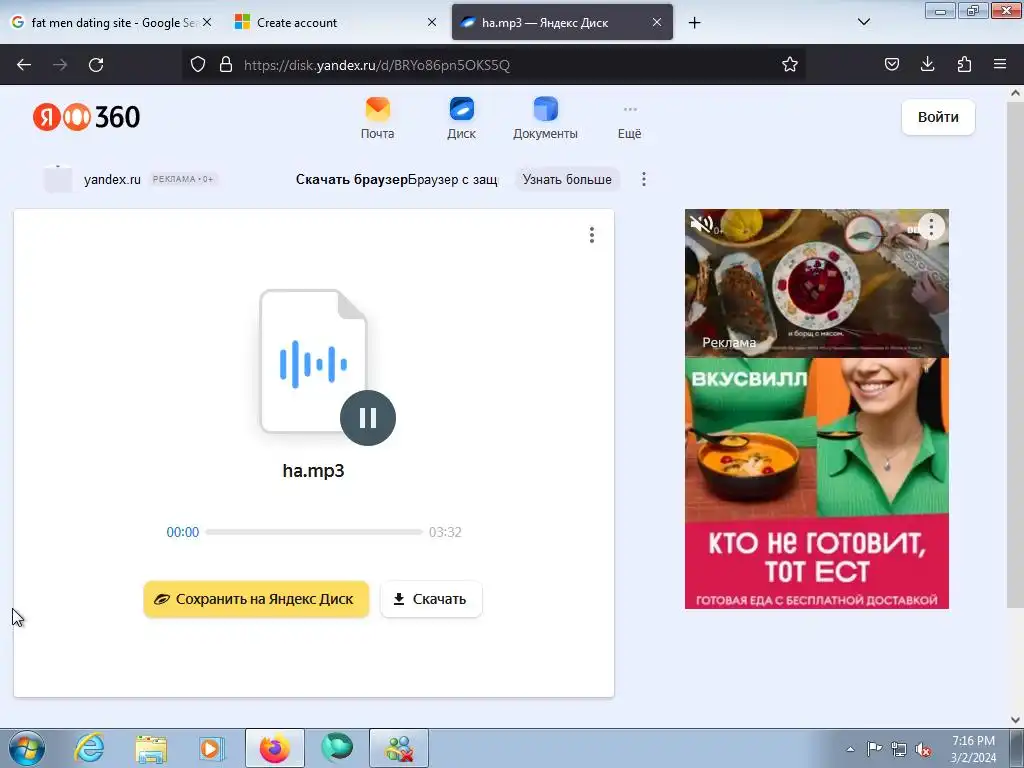Open the green globe app in taskbar

tap(337, 748)
